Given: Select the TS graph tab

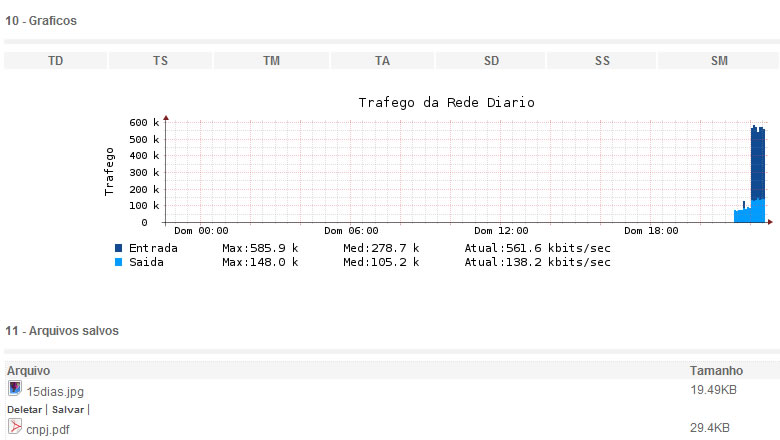Looking at the screenshot, I should (160, 61).
